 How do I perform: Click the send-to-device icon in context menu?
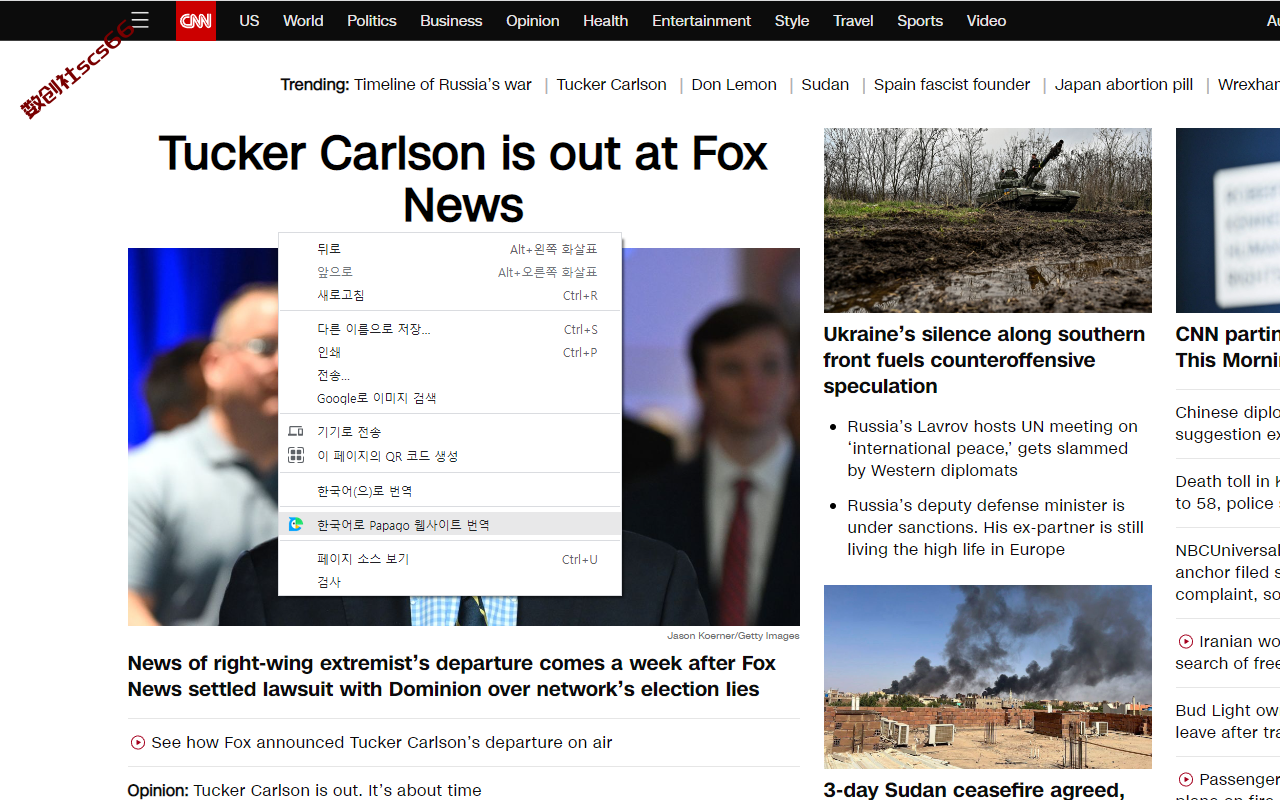[x=296, y=431]
